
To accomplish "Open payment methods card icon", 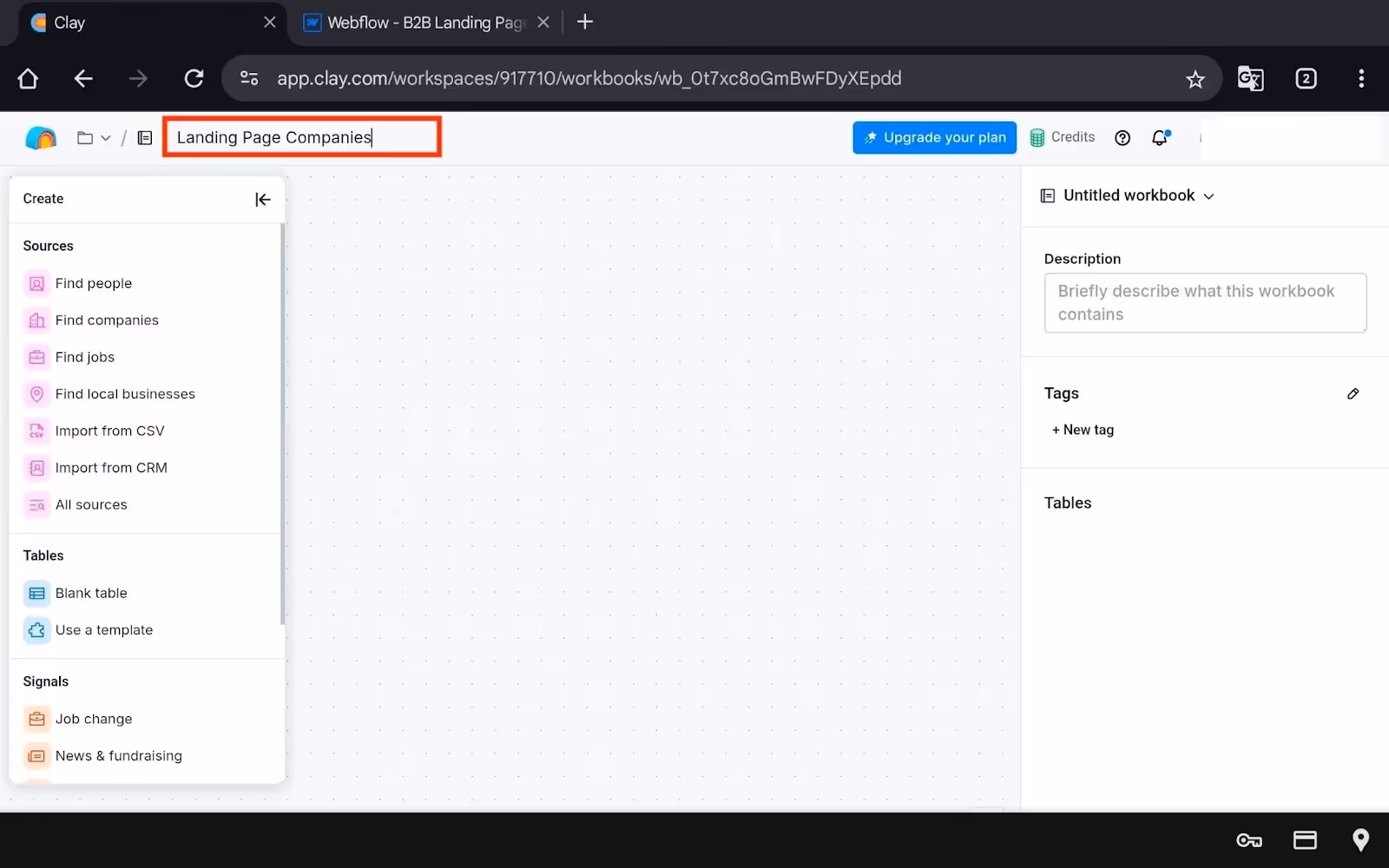I will [x=1305, y=840].
